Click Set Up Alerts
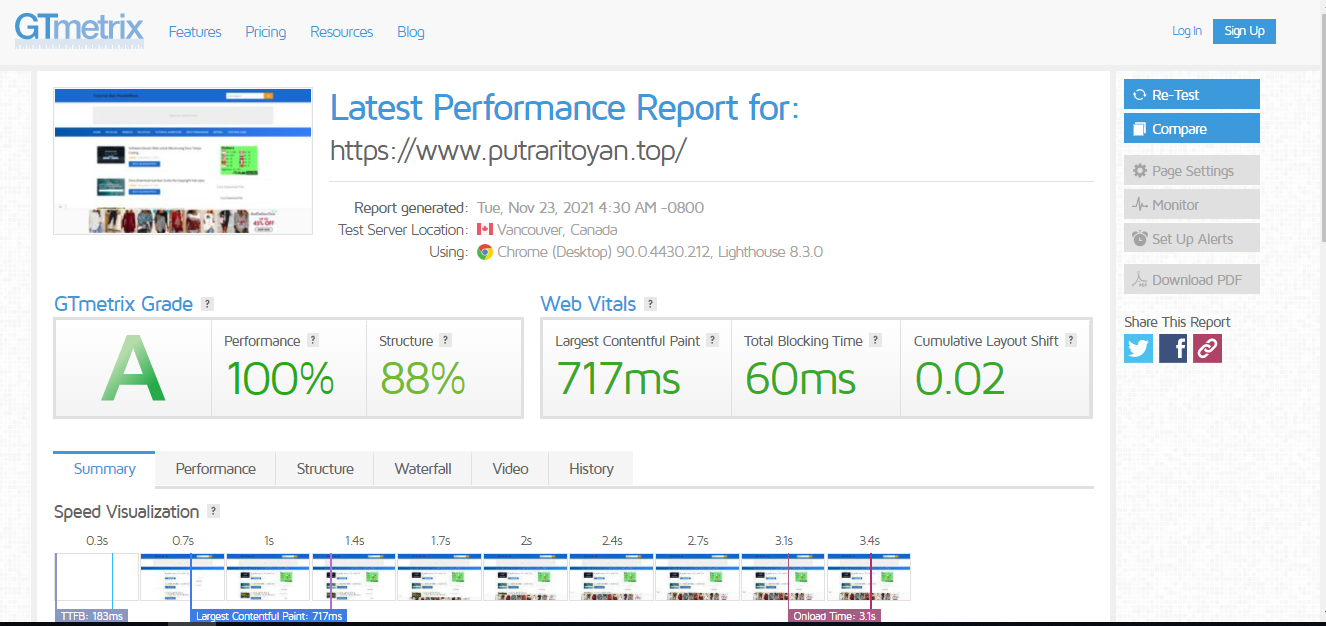This screenshot has height=626, width=1326. coord(1191,239)
